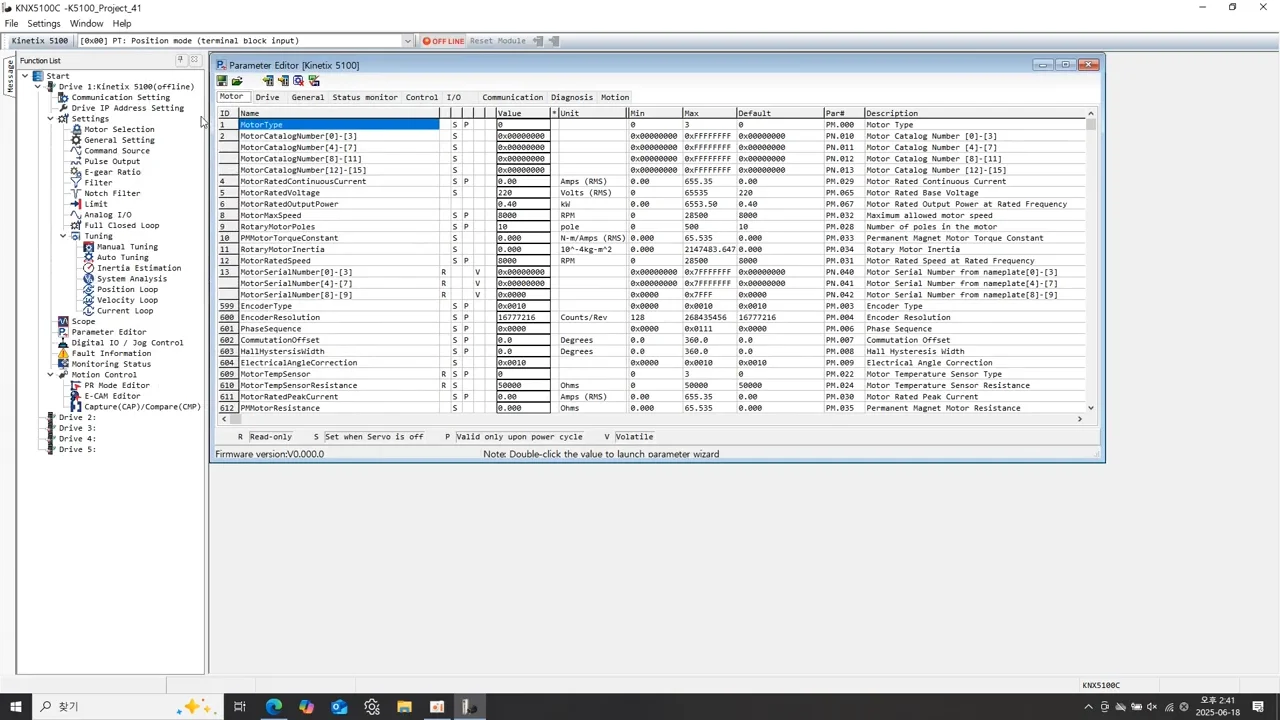Collapse the Motion Control tree node
1280x720 pixels.
(x=50, y=375)
